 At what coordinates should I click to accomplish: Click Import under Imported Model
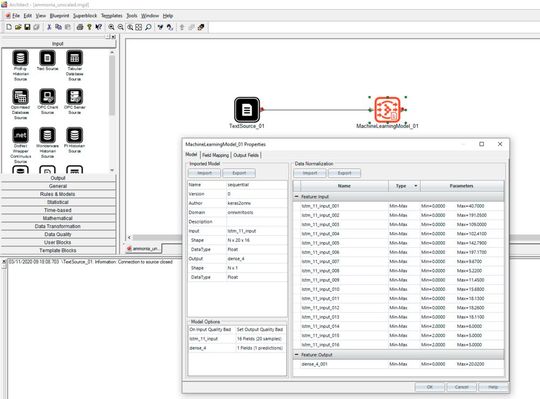(205, 173)
